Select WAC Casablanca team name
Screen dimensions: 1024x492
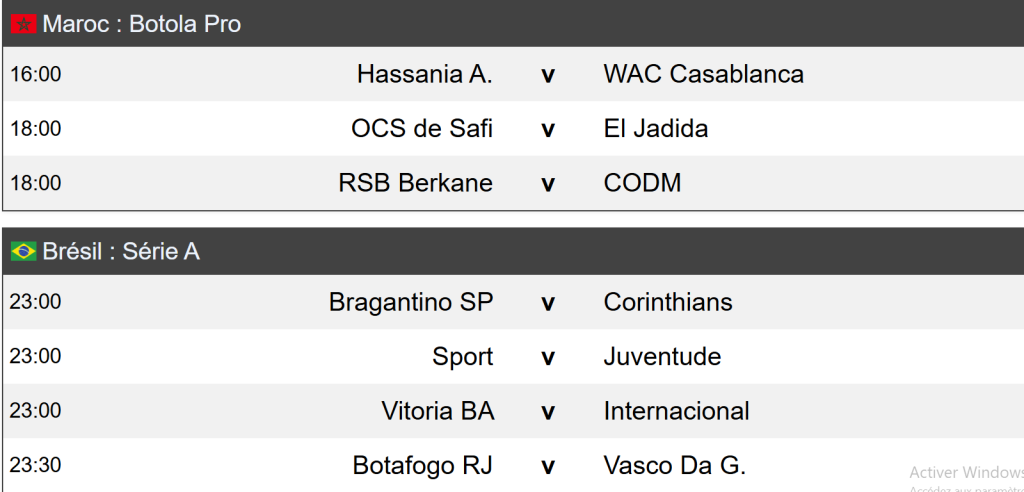point(703,74)
